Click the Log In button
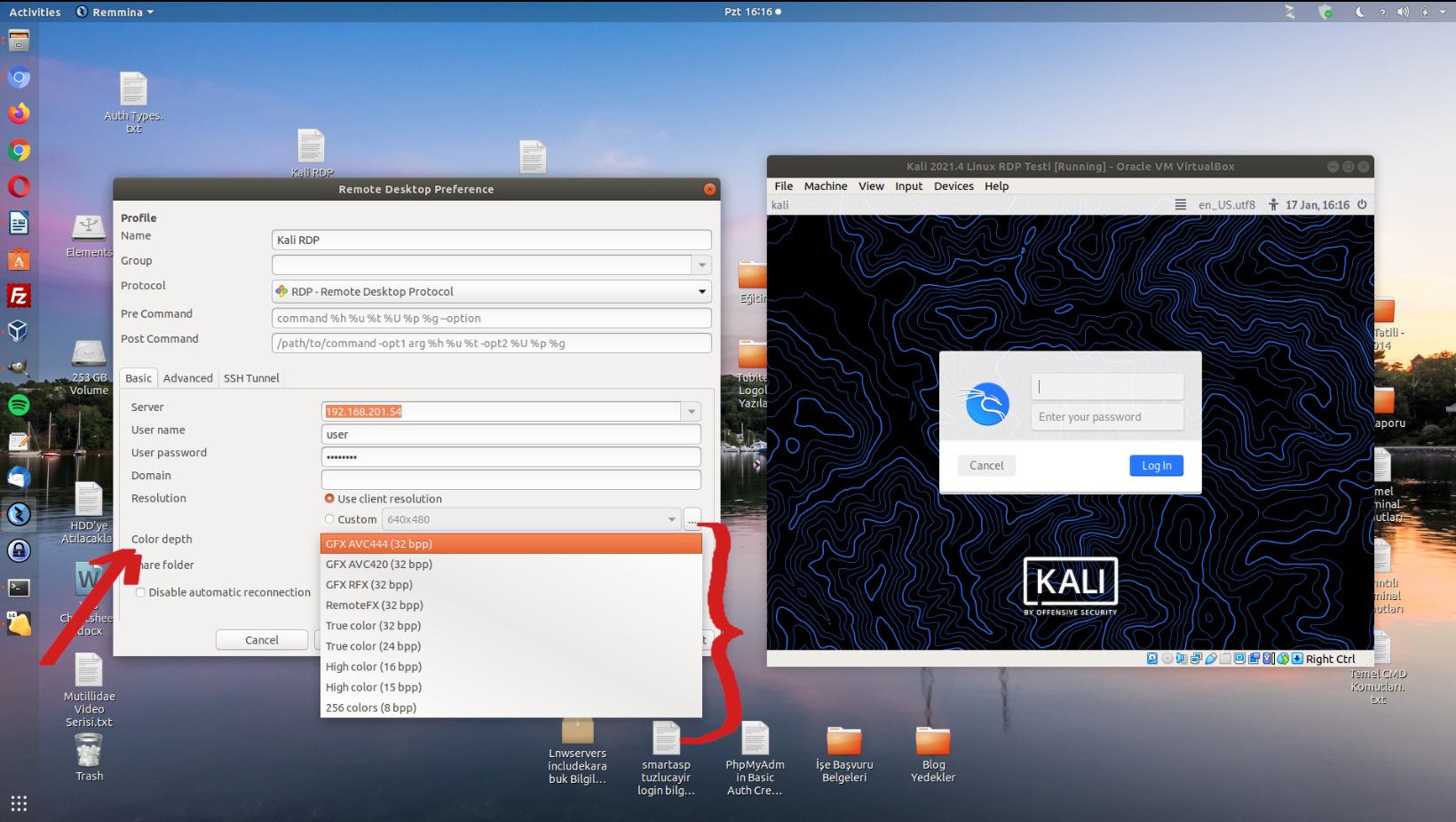Viewport: 1456px width, 822px height. pos(1156,466)
